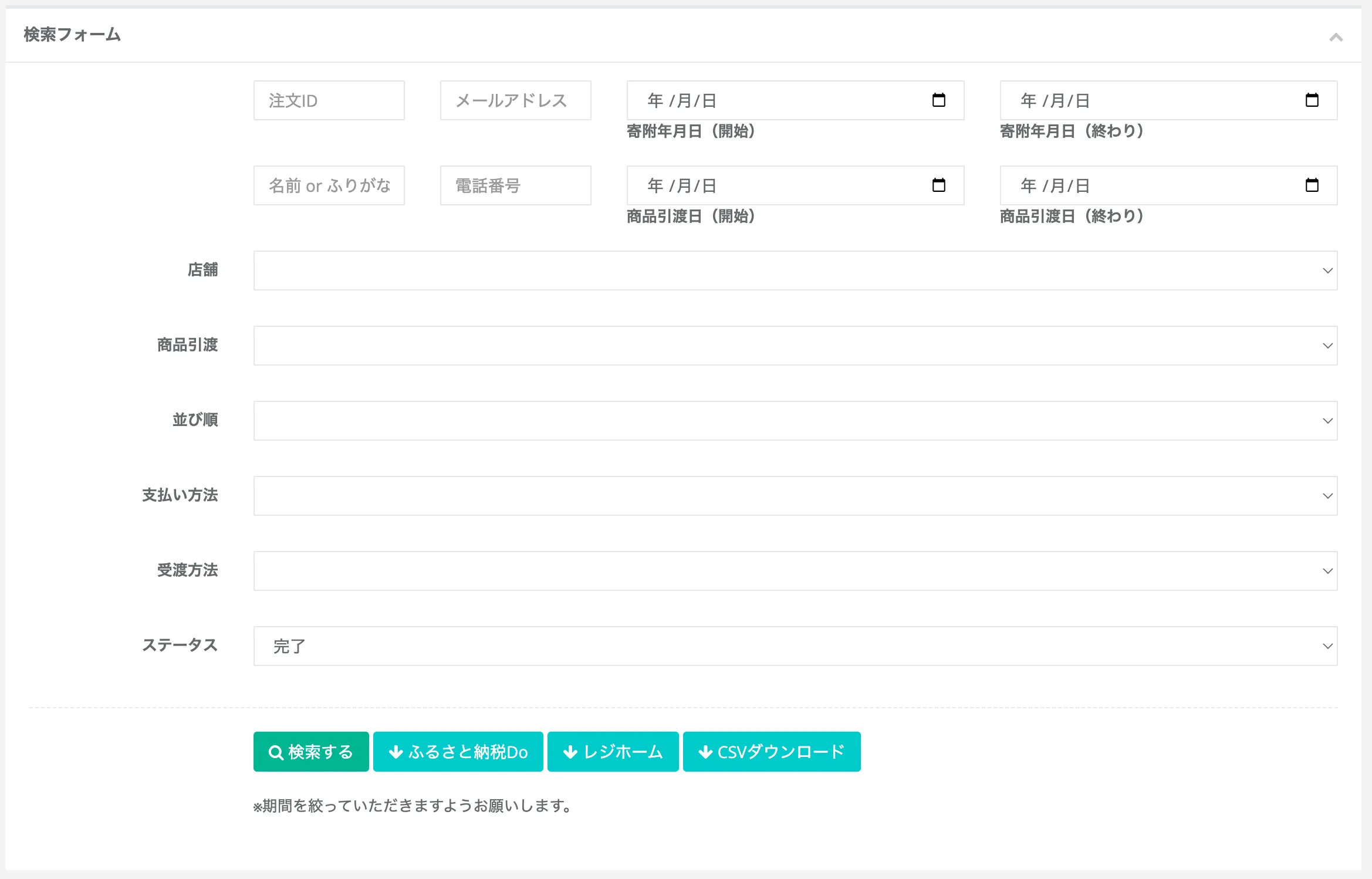Image resolution: width=1372 pixels, height=879 pixels.
Task: Change ステータス dropdown showing 完了
Action: pyautogui.click(x=795, y=646)
